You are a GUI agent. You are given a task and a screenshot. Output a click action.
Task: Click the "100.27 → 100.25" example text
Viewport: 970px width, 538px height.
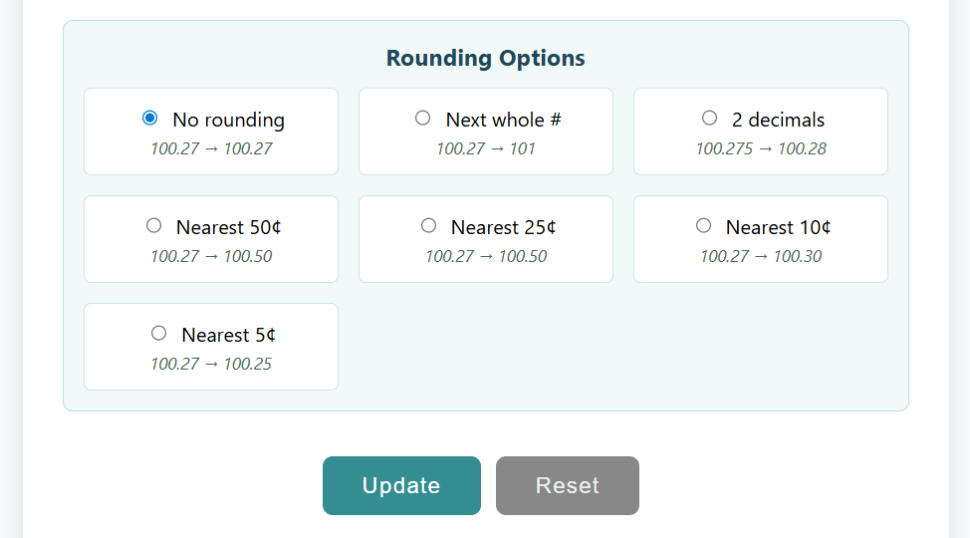(211, 364)
